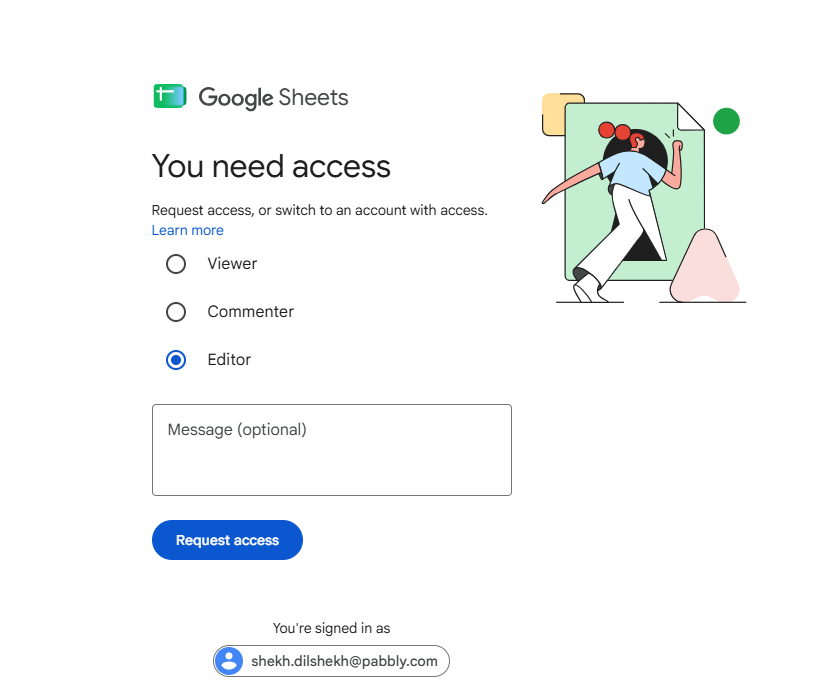Click the Request access button
The image size is (834, 695).
click(x=227, y=540)
